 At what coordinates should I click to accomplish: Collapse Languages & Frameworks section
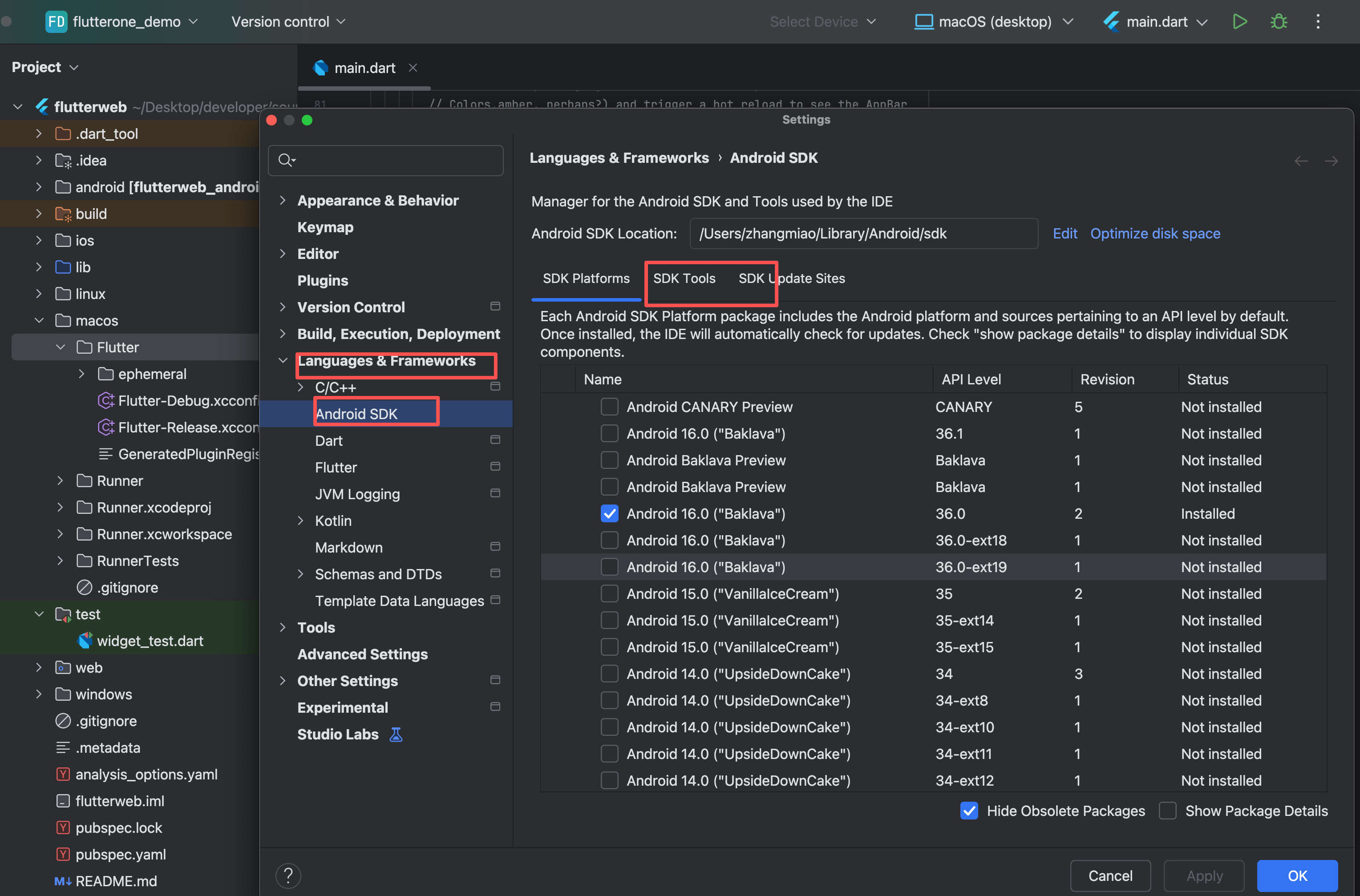pos(282,360)
